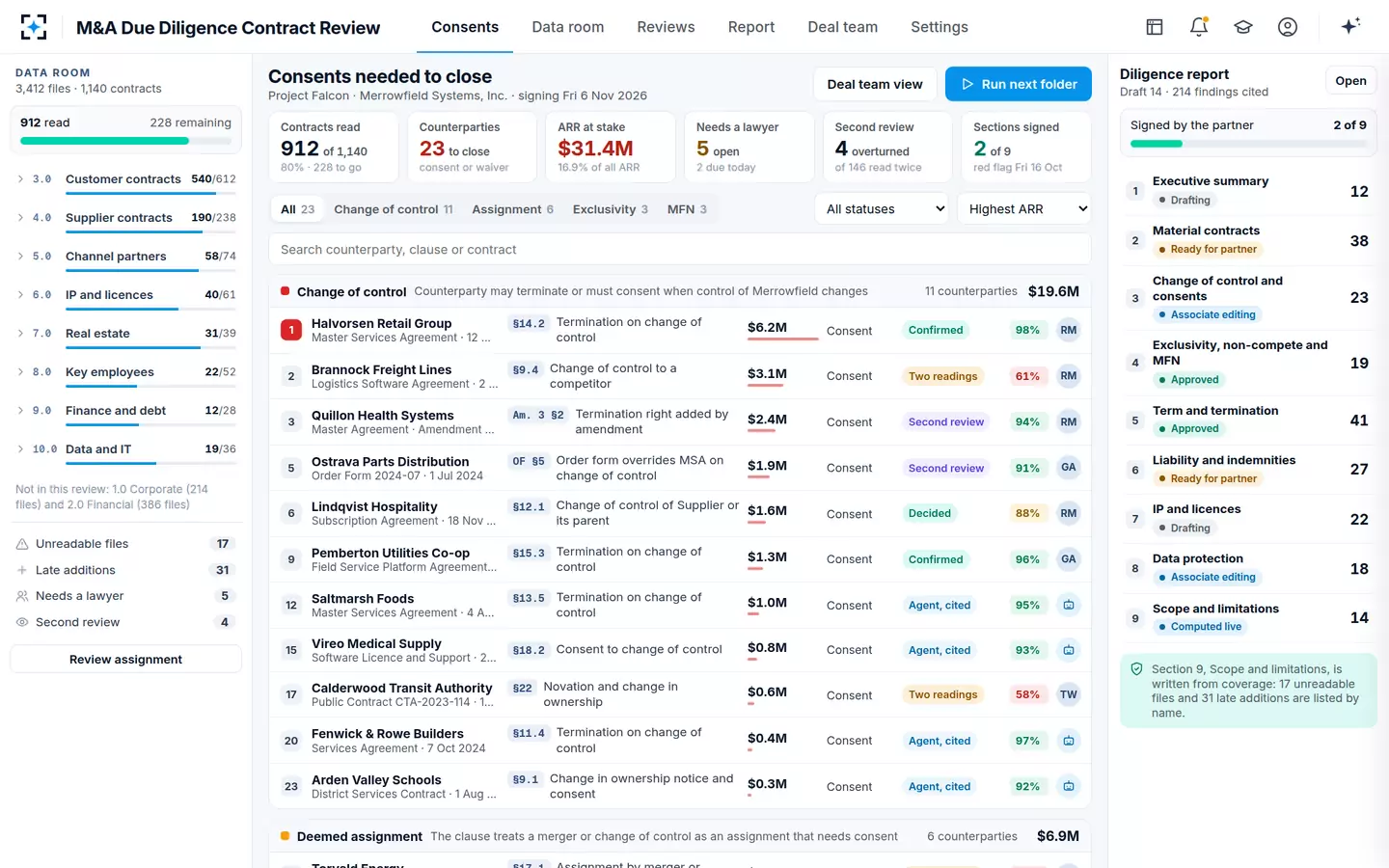Click the agent bot icon on the Vireo Medical Supply row
Screen dimensions: 1389x868
1069,650
